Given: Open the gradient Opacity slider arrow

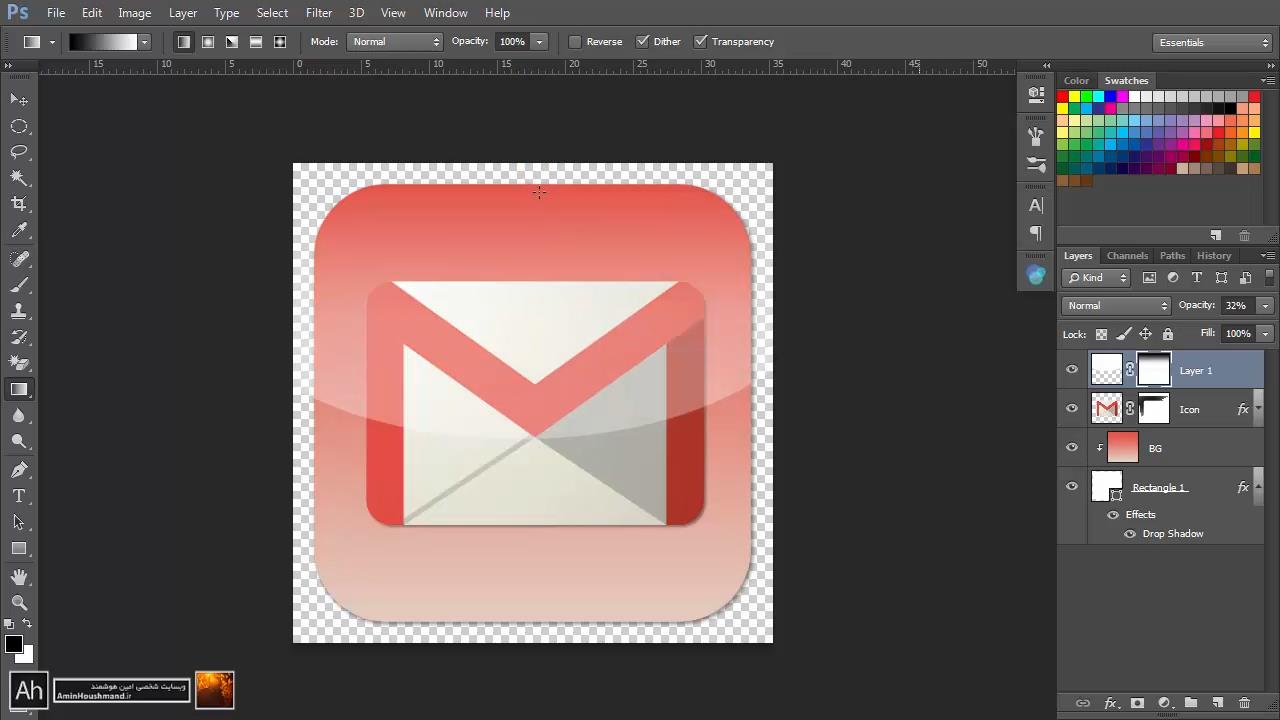Looking at the screenshot, I should point(539,42).
